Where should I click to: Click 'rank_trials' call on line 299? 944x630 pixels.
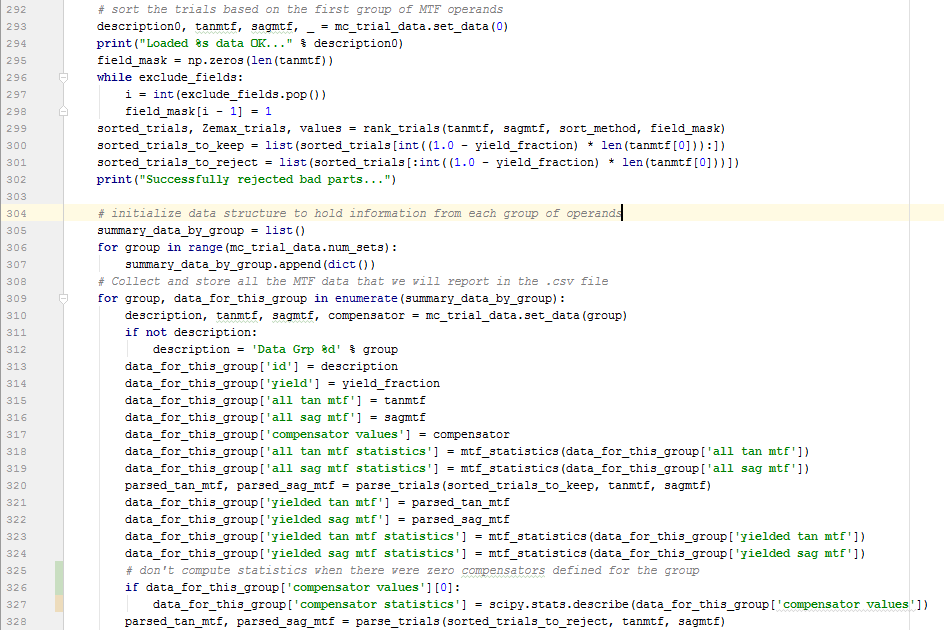point(401,128)
